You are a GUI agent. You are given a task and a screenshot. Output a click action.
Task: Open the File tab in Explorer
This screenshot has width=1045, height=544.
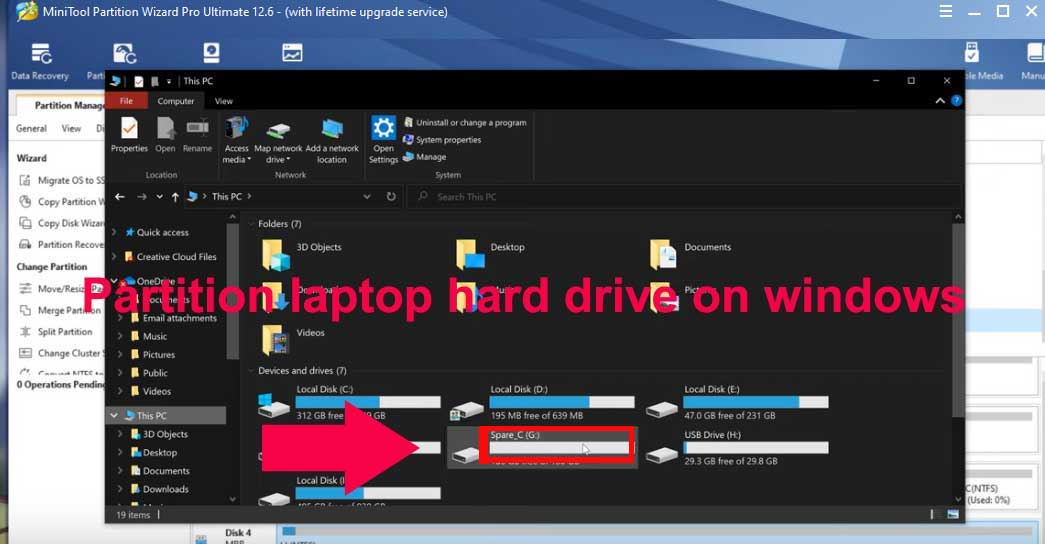126,101
